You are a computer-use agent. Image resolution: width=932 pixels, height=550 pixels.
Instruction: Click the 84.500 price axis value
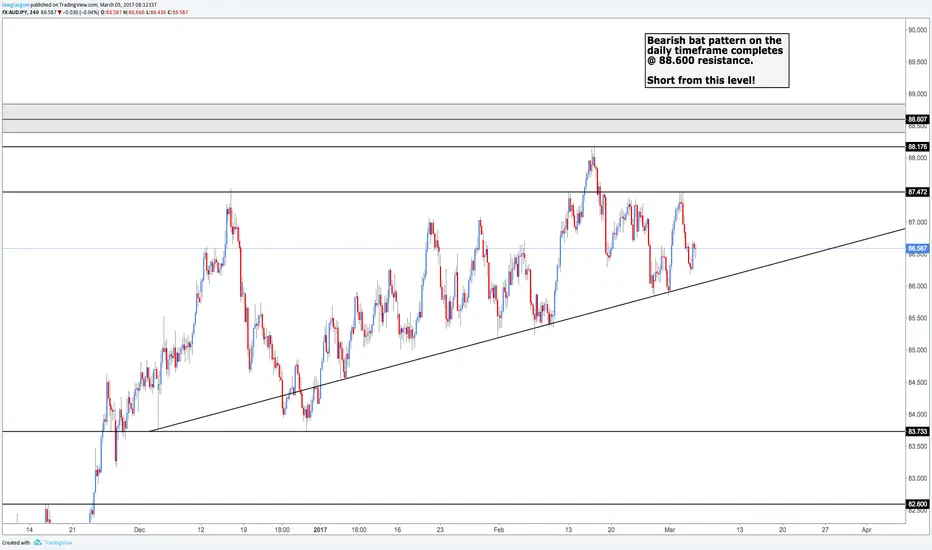coord(918,382)
